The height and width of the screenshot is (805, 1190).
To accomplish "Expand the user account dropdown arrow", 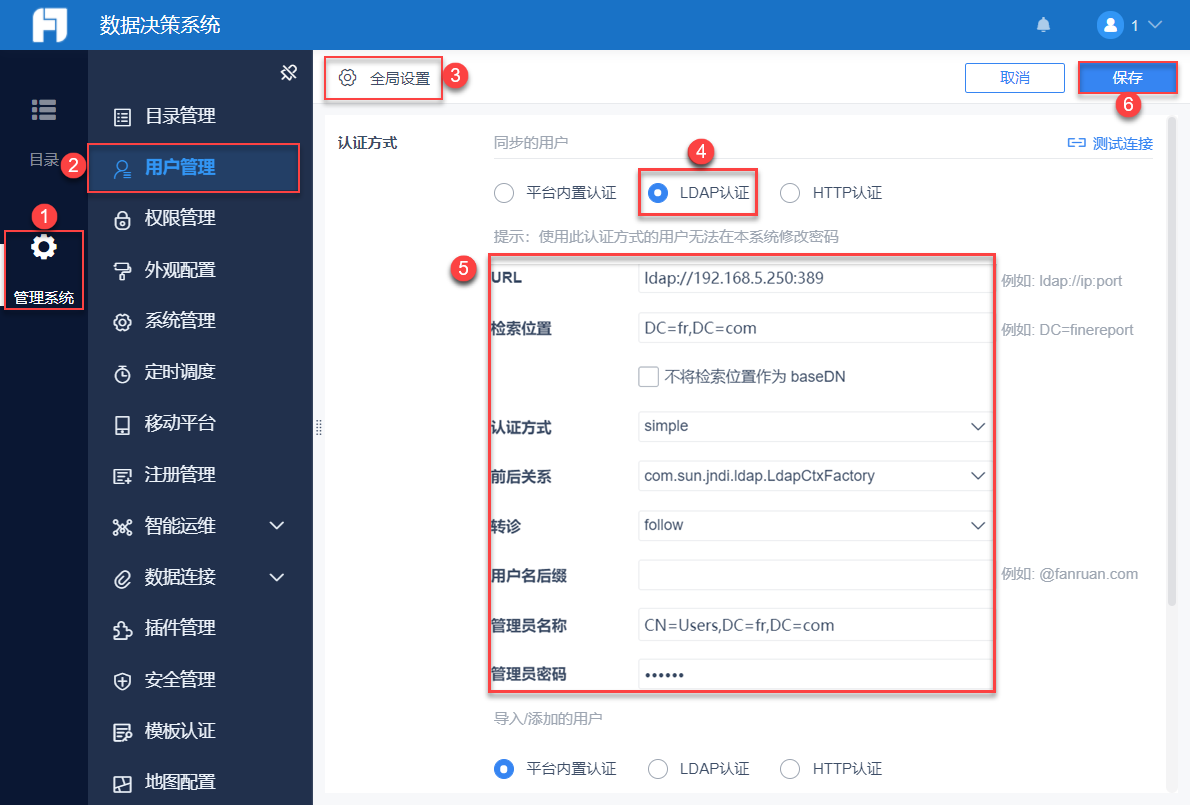I will tap(1155, 25).
